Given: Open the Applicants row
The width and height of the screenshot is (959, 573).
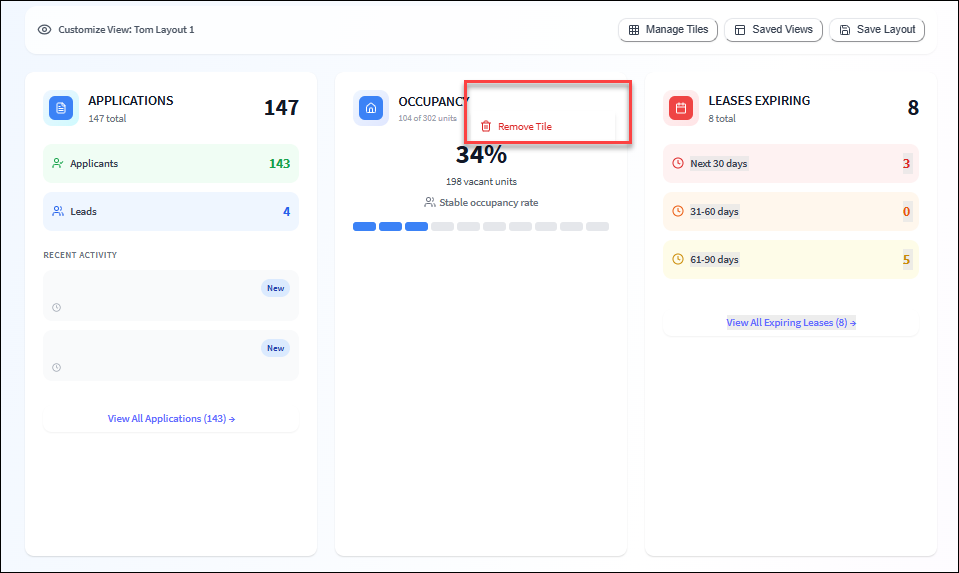Looking at the screenshot, I should [170, 163].
